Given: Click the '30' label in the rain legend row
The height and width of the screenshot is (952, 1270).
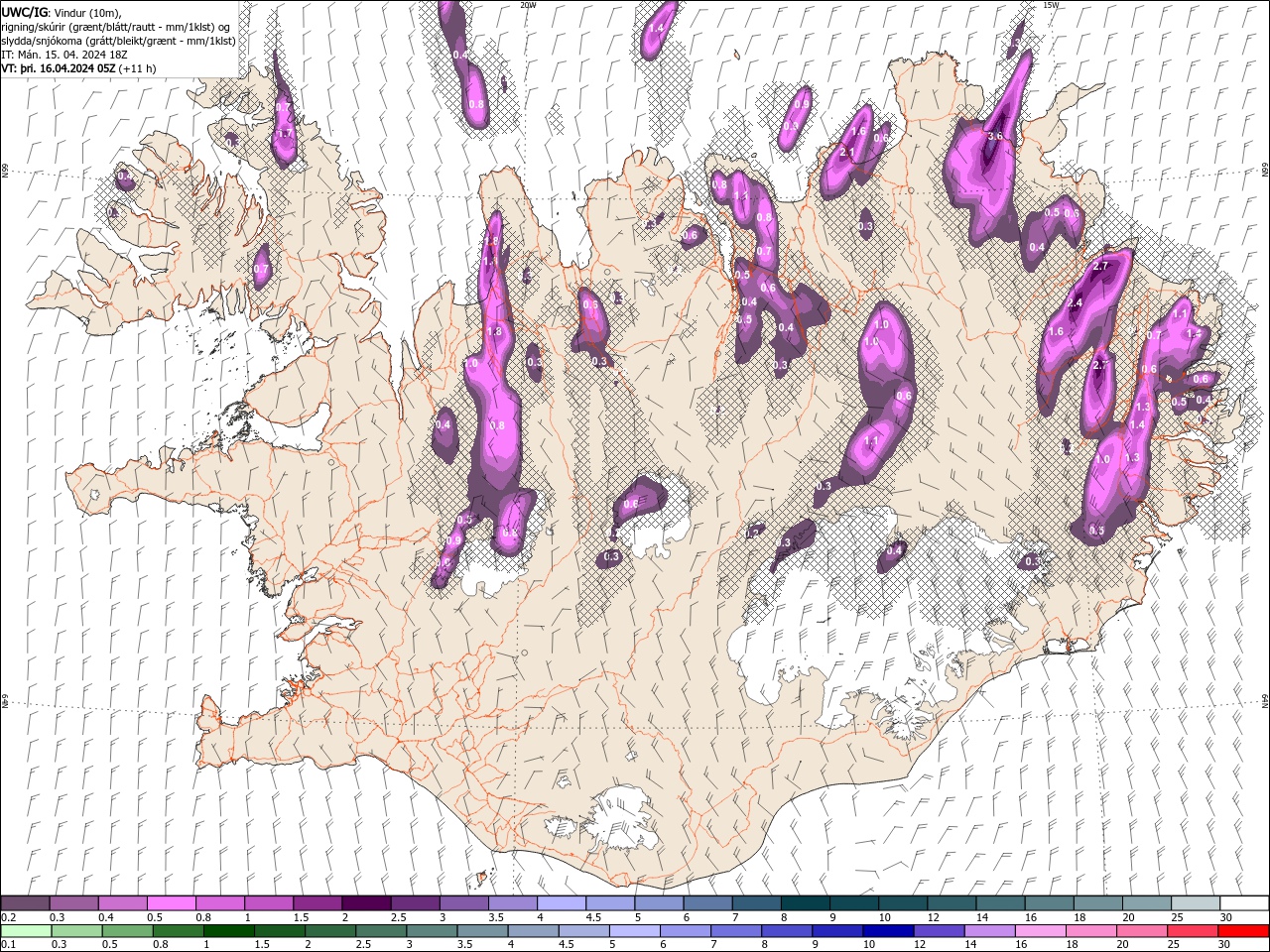Looking at the screenshot, I should (1224, 944).
